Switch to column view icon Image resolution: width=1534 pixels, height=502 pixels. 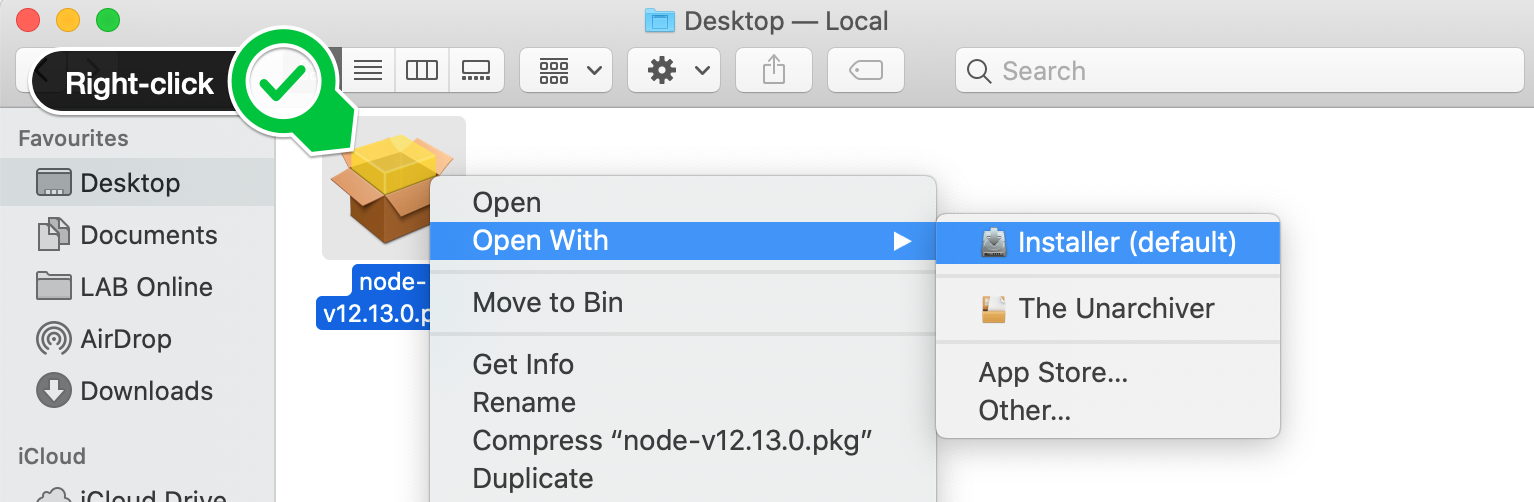(422, 71)
